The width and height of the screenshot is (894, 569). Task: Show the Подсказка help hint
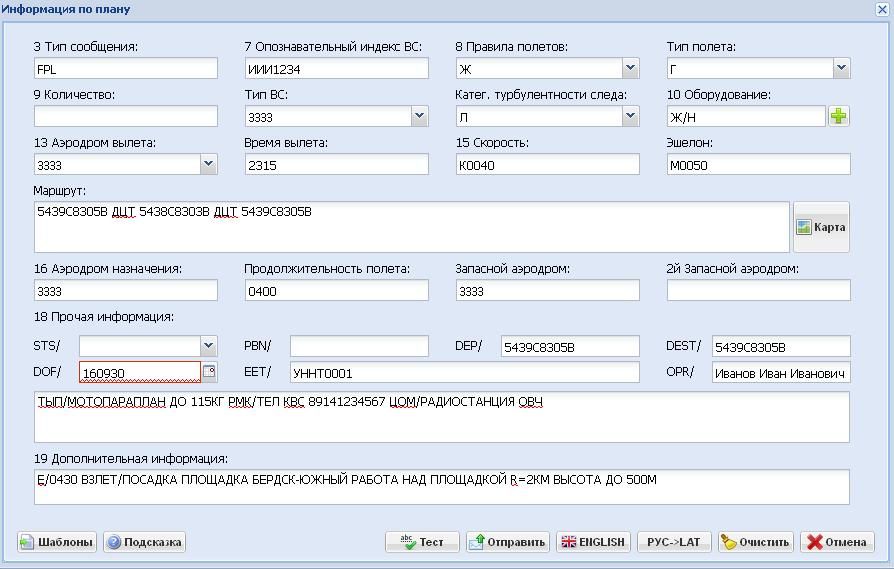tap(144, 542)
